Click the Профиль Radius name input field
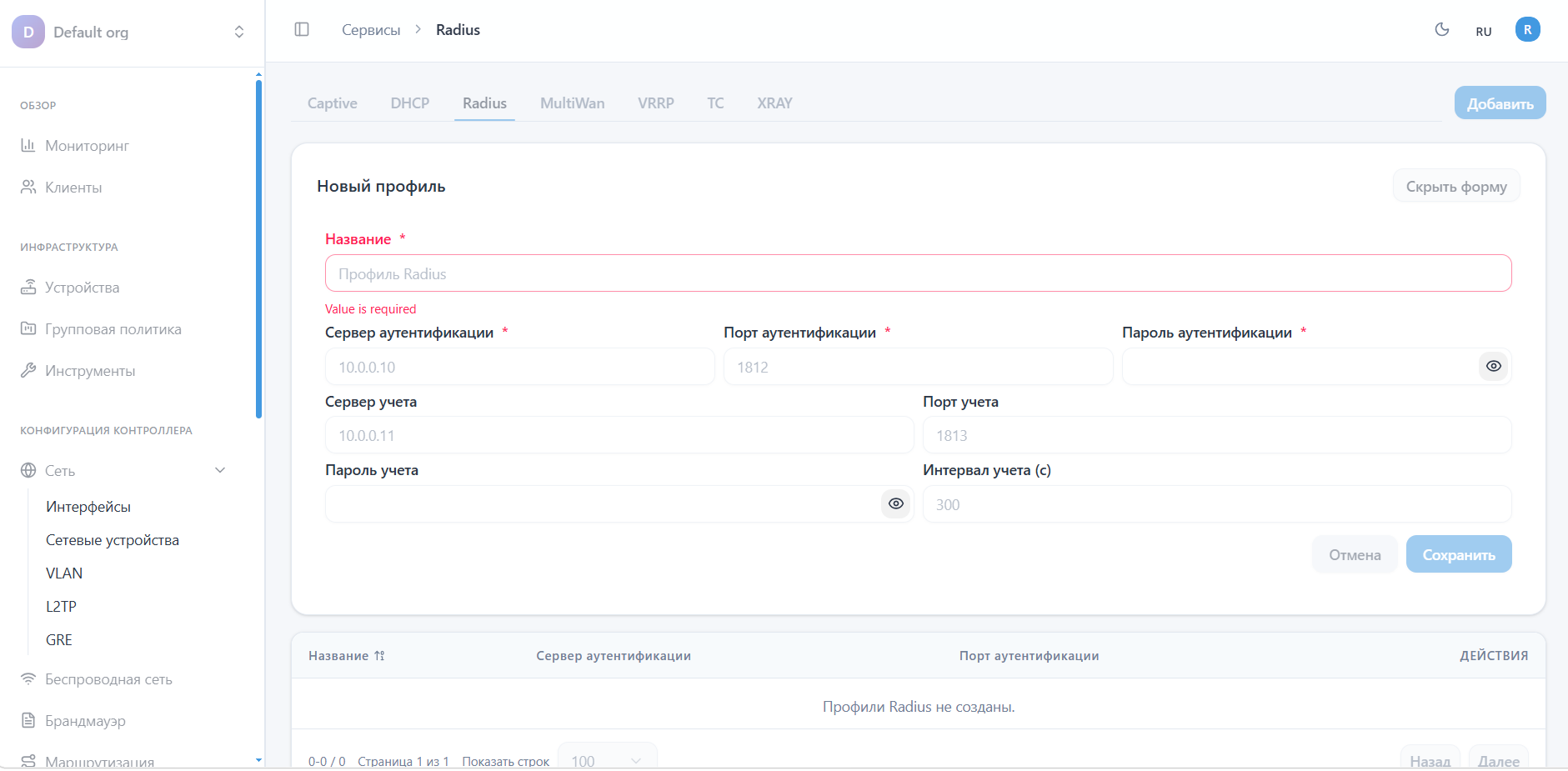This screenshot has width=1568, height=771. click(x=917, y=273)
